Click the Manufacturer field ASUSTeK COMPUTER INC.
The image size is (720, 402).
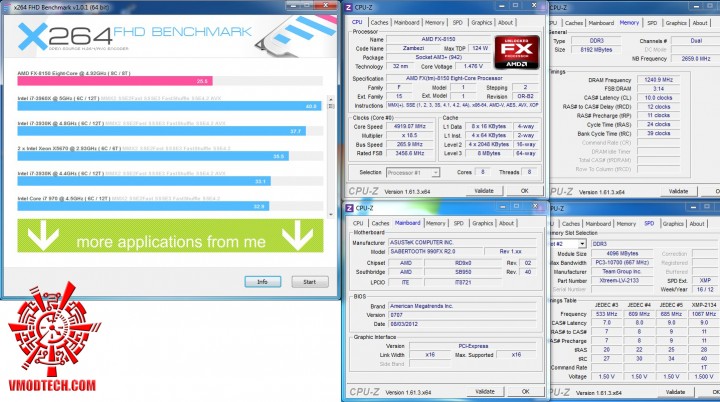462,243
